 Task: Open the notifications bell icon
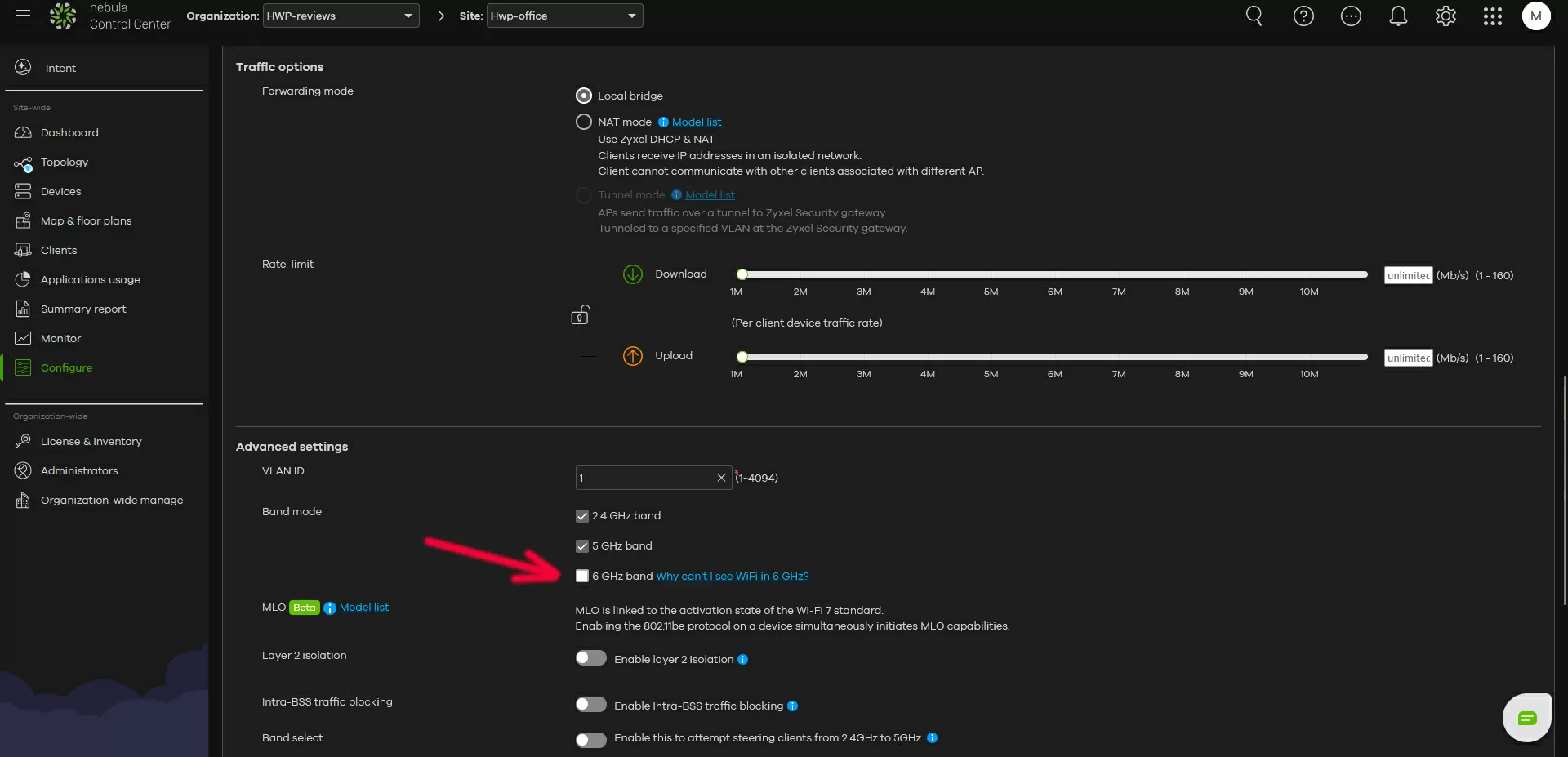[x=1398, y=16]
